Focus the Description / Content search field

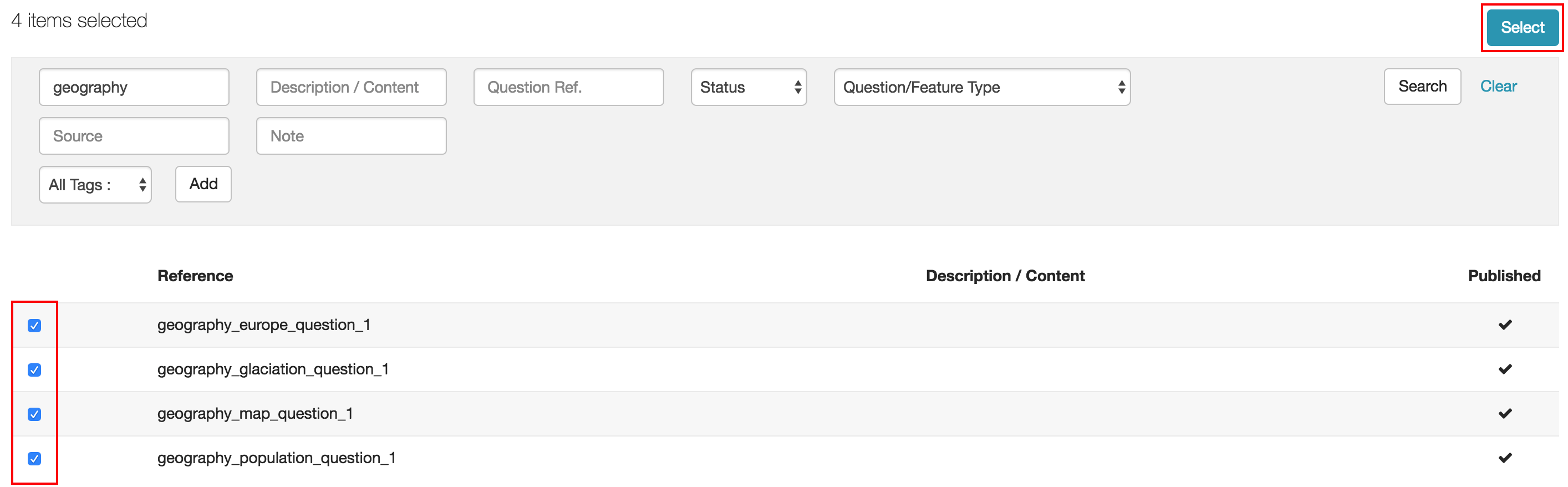[351, 87]
